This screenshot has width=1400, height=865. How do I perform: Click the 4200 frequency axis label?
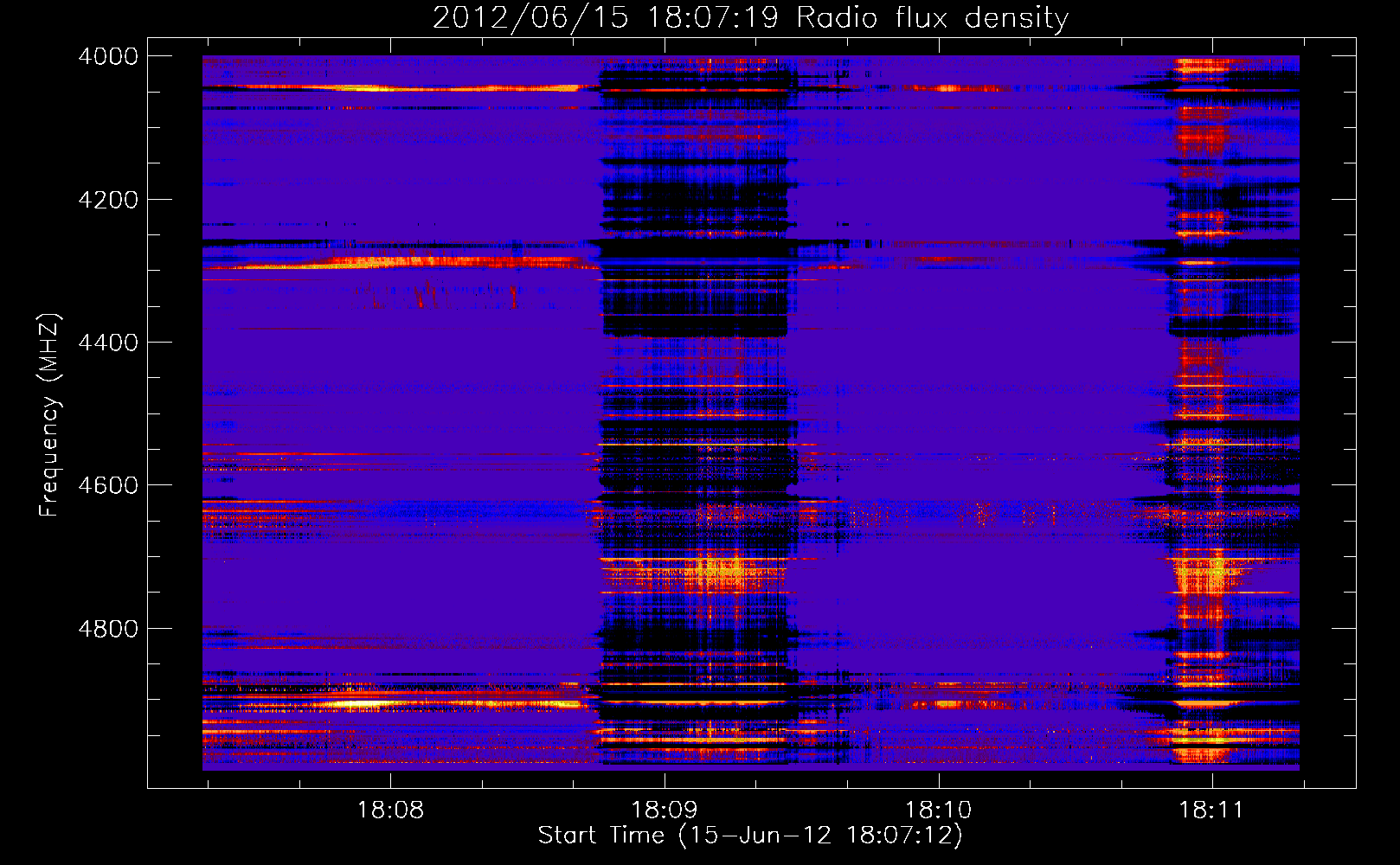[x=108, y=200]
